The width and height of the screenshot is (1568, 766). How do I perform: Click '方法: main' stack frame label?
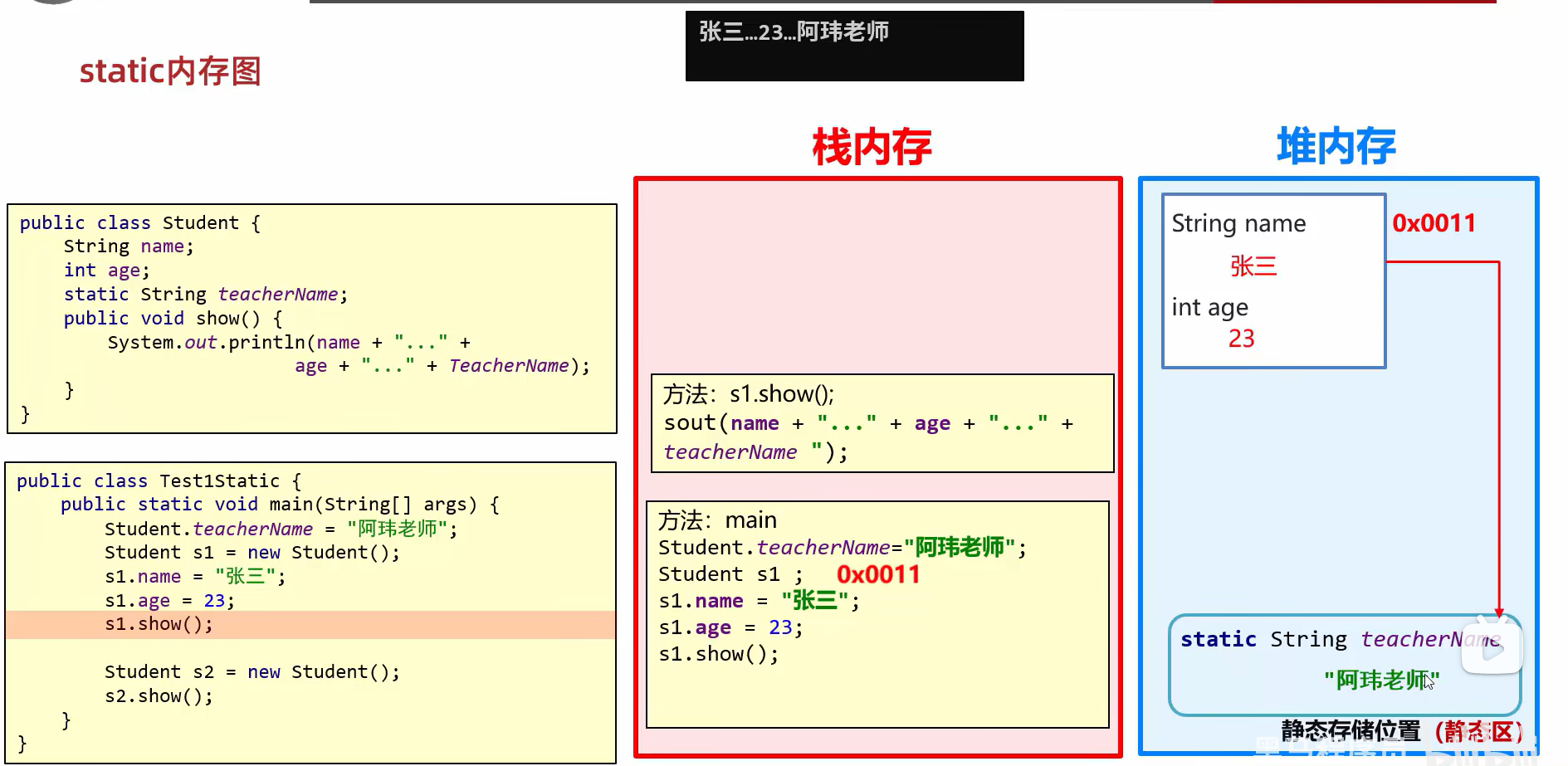pos(717,520)
